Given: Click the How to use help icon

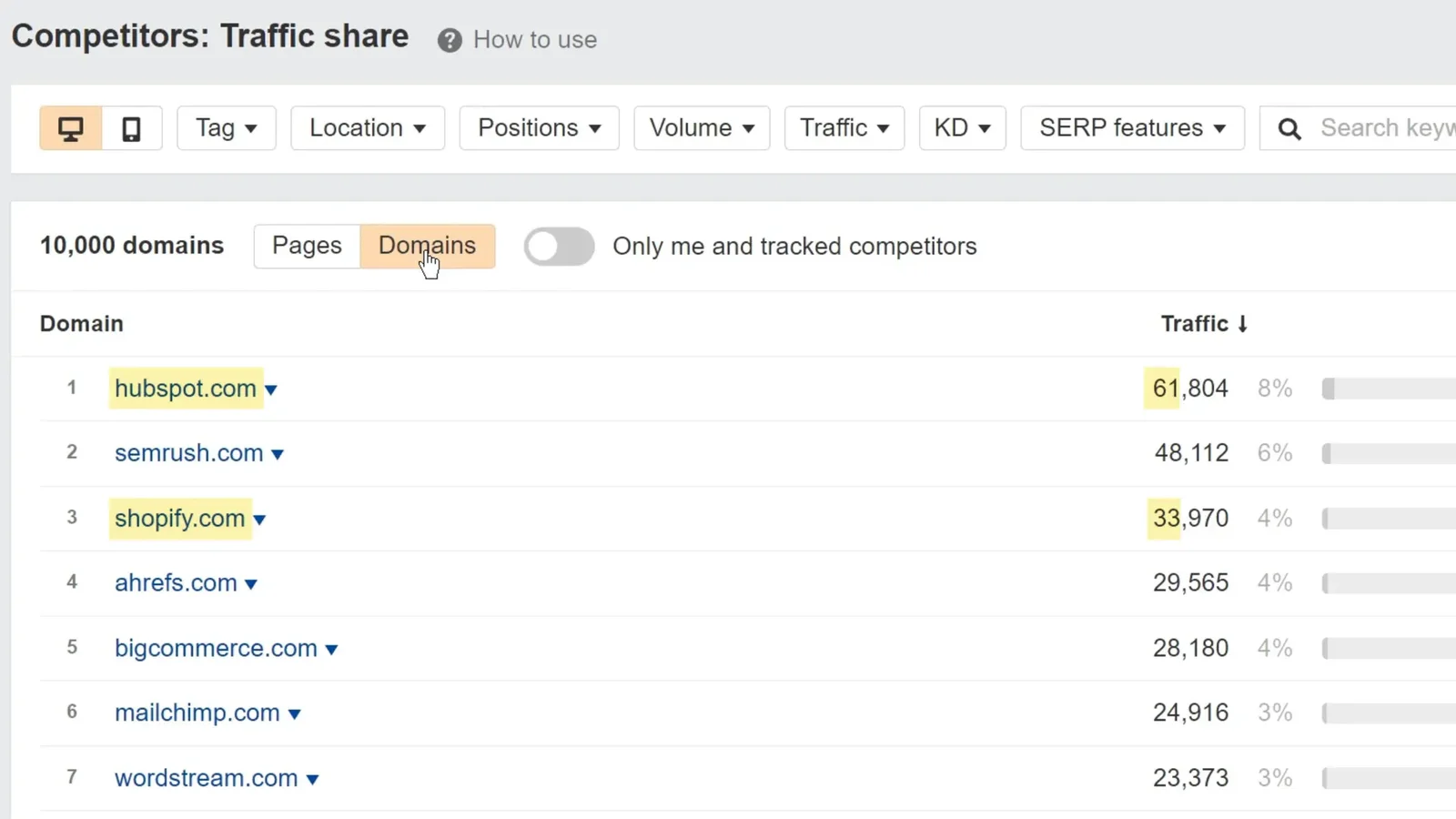Looking at the screenshot, I should coord(450,41).
